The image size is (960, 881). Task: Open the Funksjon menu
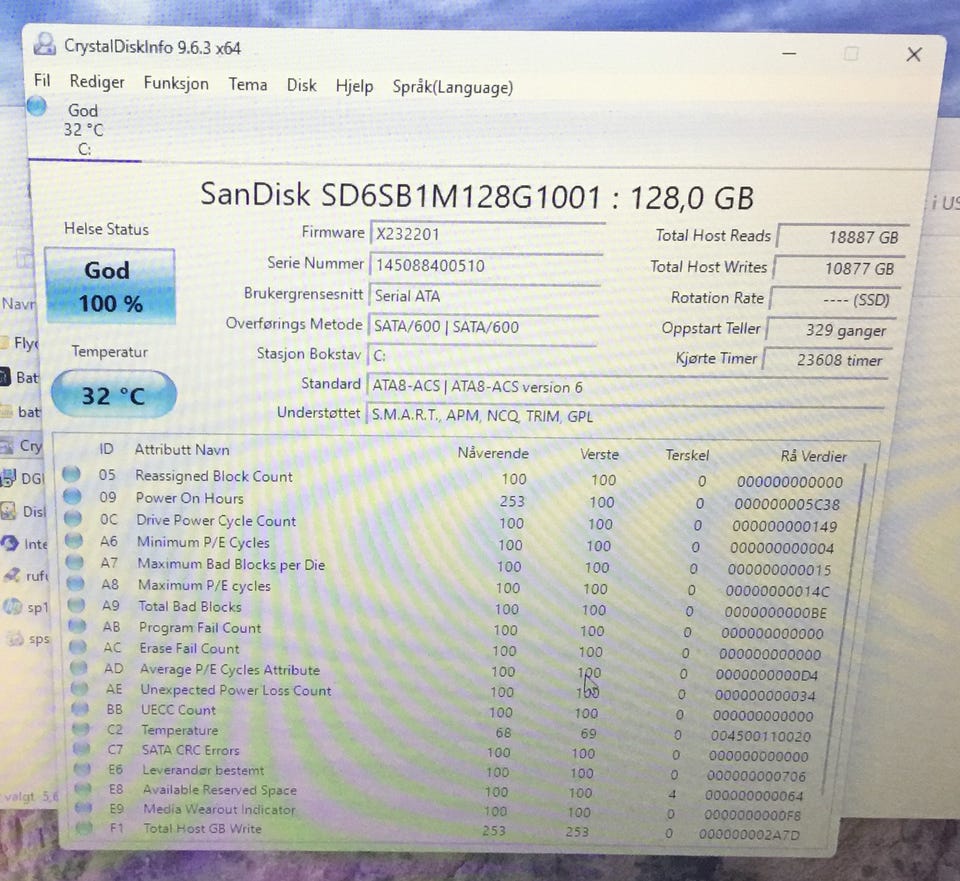click(x=176, y=83)
